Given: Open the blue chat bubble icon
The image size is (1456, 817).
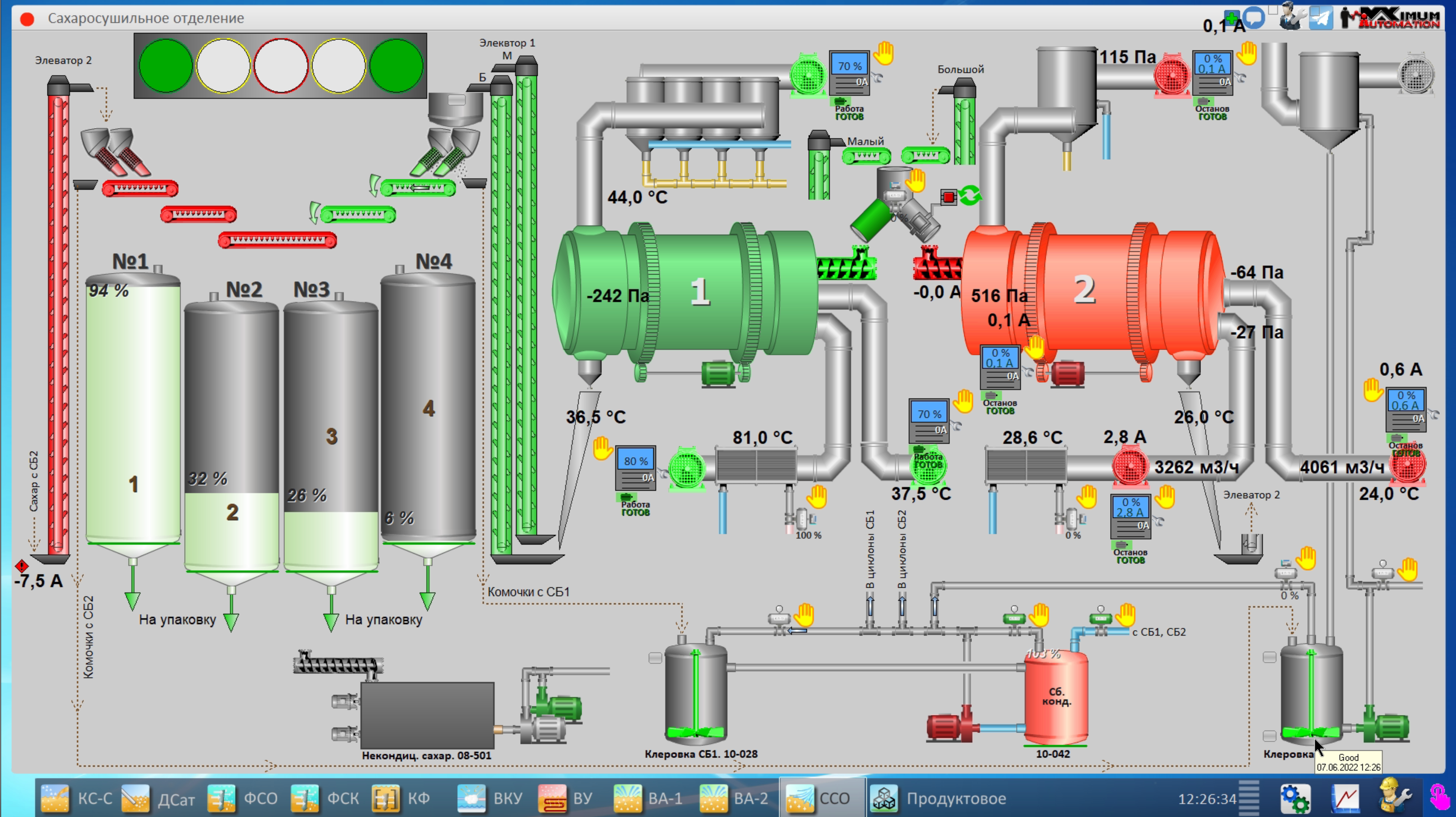Looking at the screenshot, I should [1254, 17].
